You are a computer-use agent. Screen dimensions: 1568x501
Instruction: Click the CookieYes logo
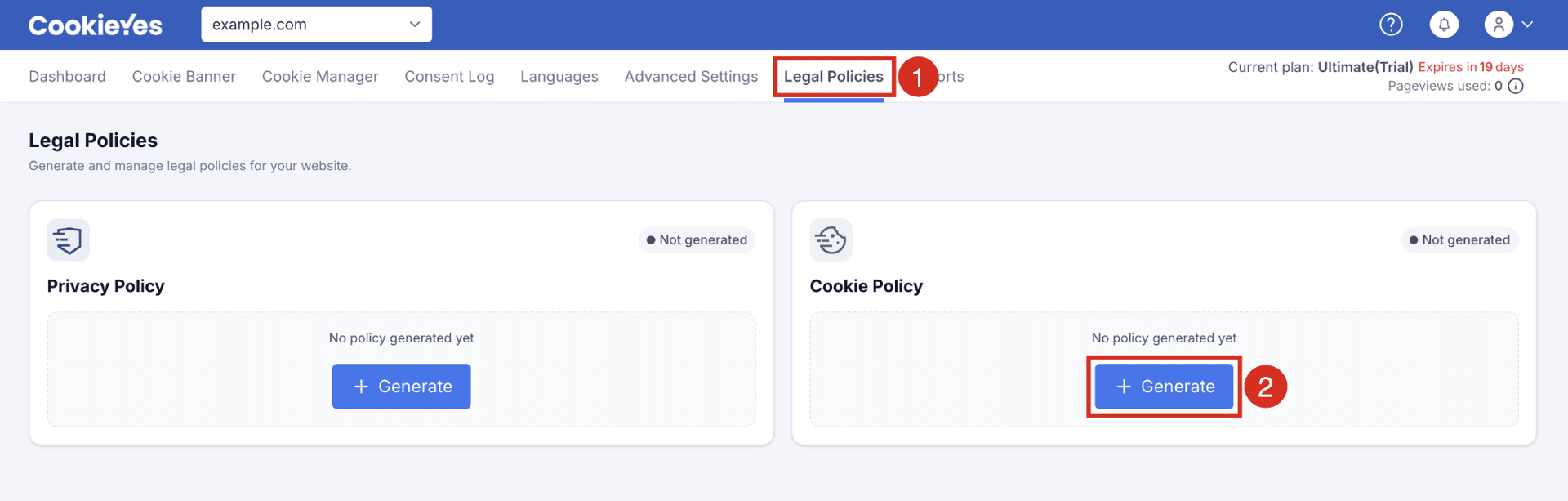pos(96,25)
